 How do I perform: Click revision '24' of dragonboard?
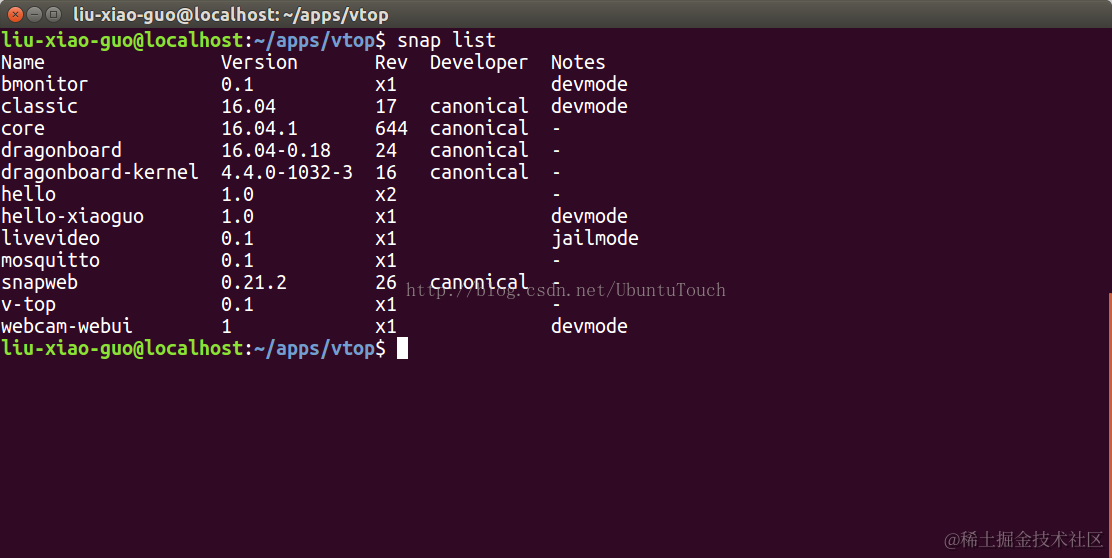(x=386, y=150)
